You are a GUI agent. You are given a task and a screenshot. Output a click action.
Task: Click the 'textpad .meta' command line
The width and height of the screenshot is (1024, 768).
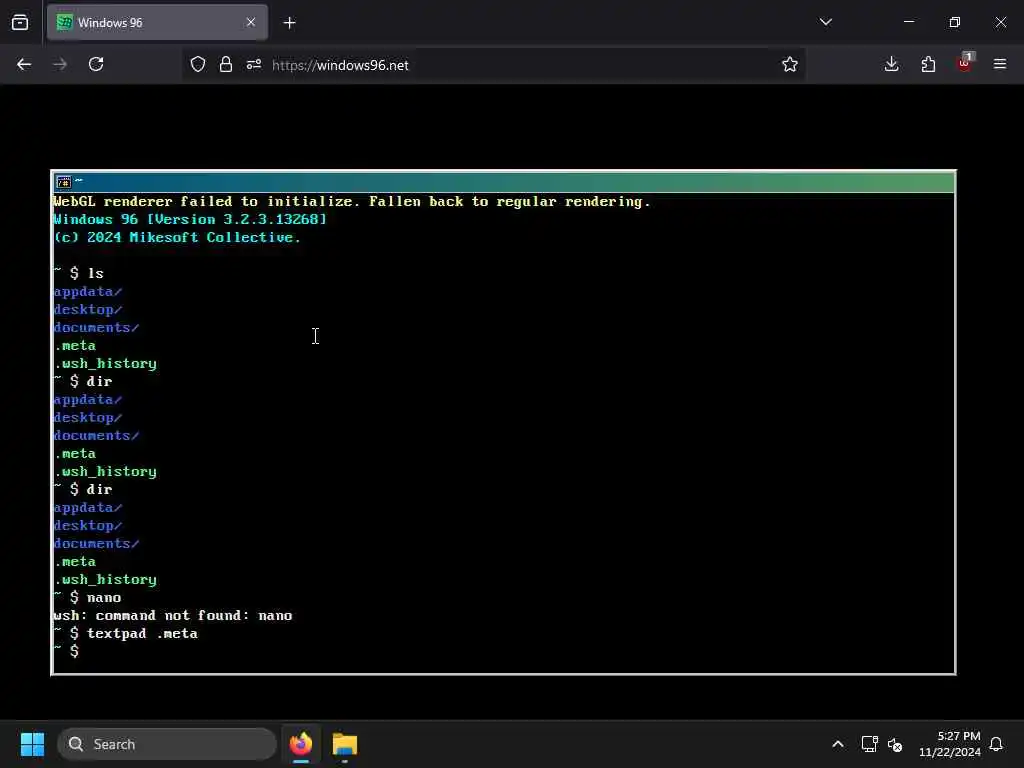coord(125,633)
